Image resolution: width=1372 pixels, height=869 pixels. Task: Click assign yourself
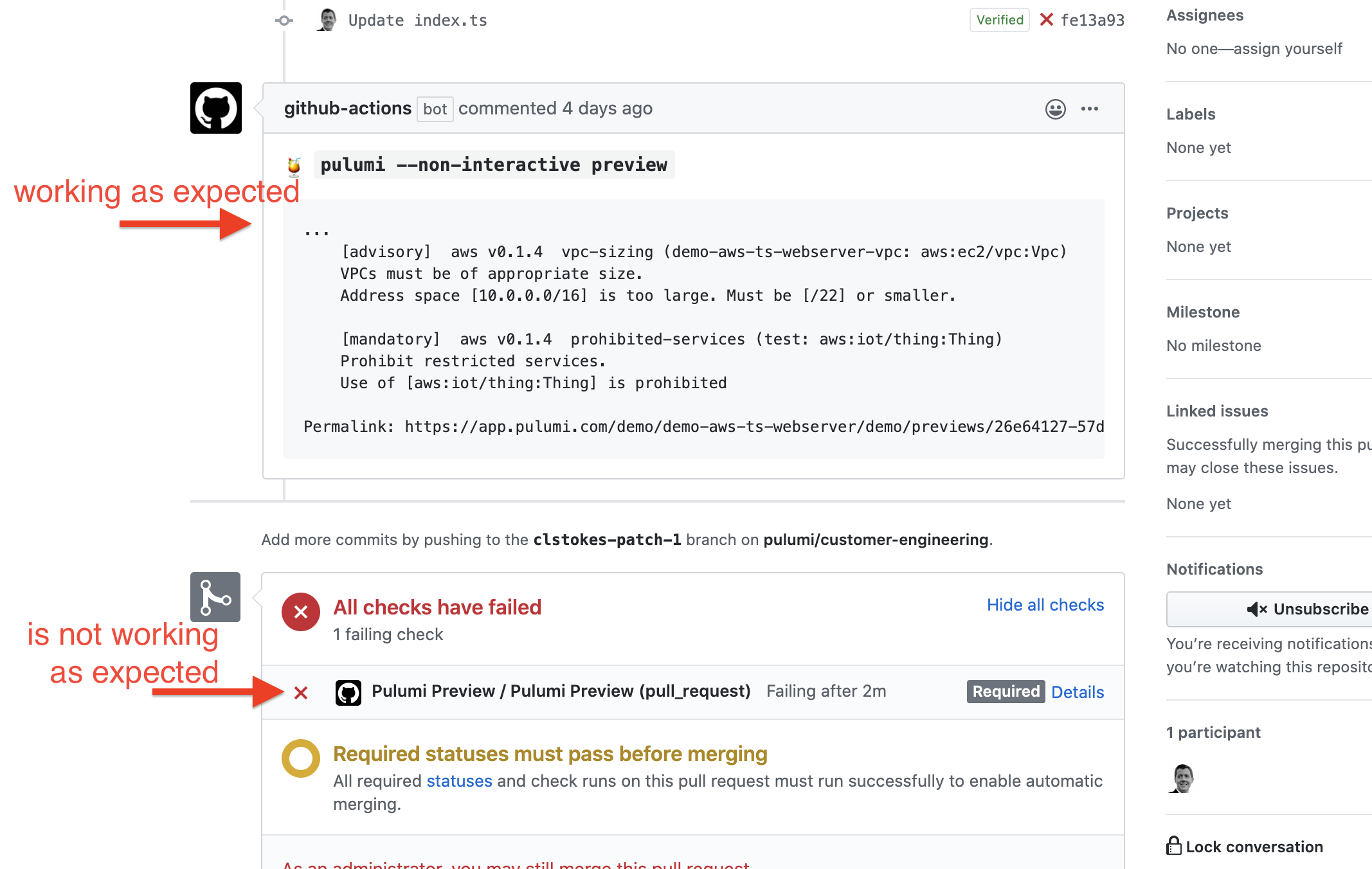pyautogui.click(x=1288, y=49)
